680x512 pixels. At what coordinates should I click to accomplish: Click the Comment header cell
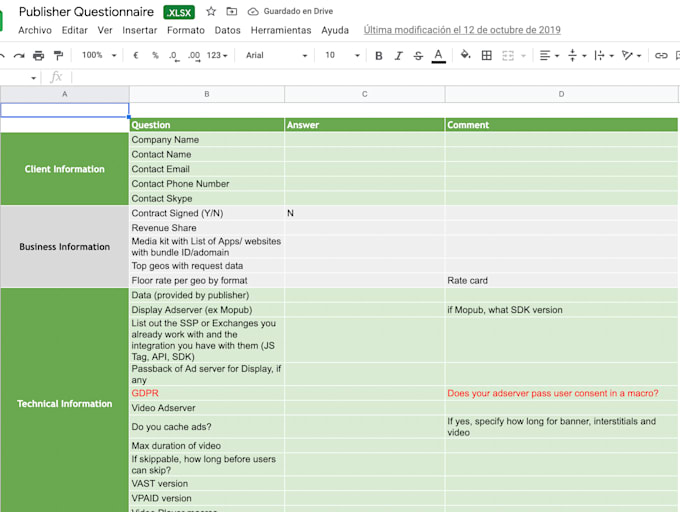(561, 125)
